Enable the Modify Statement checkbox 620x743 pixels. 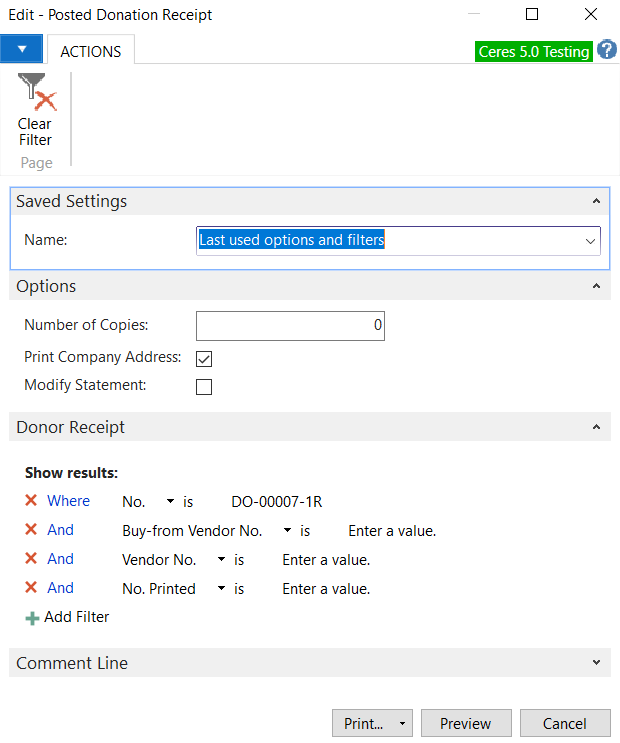pyautogui.click(x=204, y=387)
